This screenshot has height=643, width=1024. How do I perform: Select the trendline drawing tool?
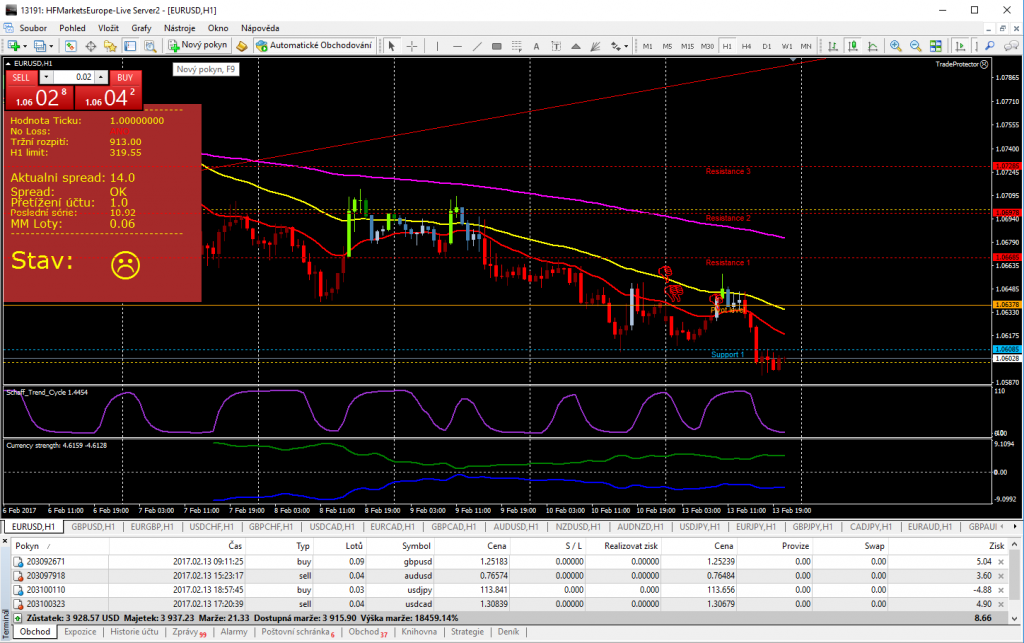click(477, 46)
